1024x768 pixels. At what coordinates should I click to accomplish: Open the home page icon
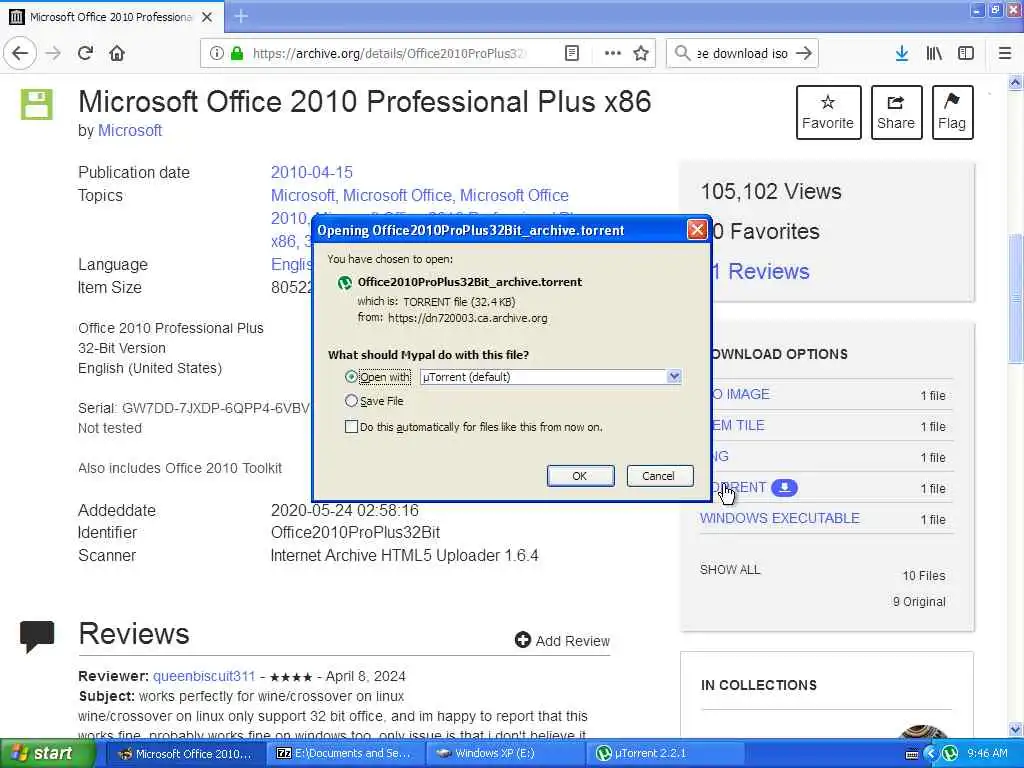click(117, 53)
